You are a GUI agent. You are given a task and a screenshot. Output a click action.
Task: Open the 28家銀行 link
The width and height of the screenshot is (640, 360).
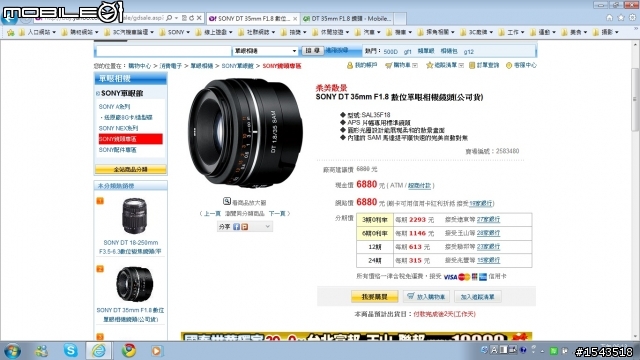coord(489,233)
